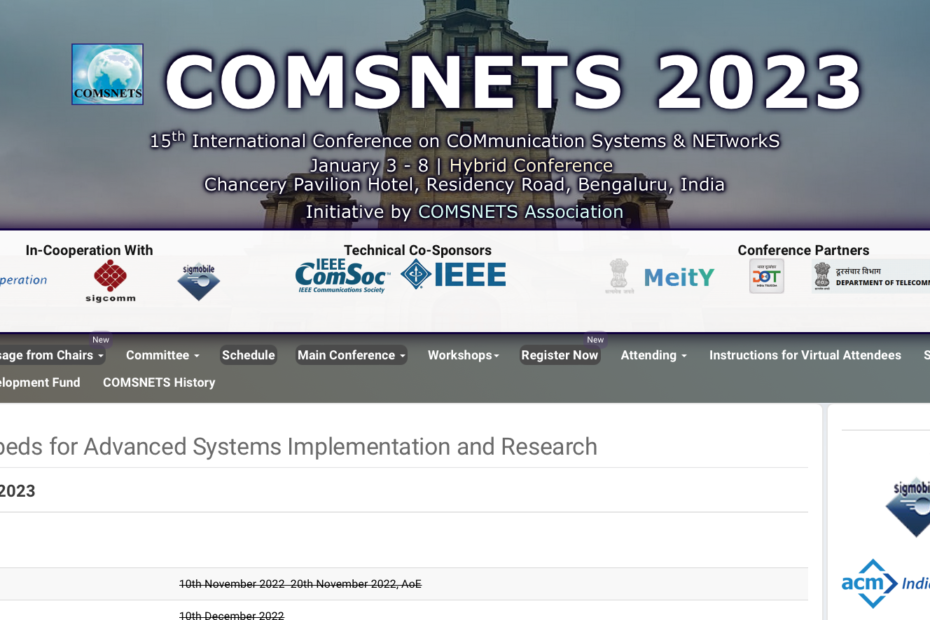Click the COMSNETS globe logo

pyautogui.click(x=107, y=74)
